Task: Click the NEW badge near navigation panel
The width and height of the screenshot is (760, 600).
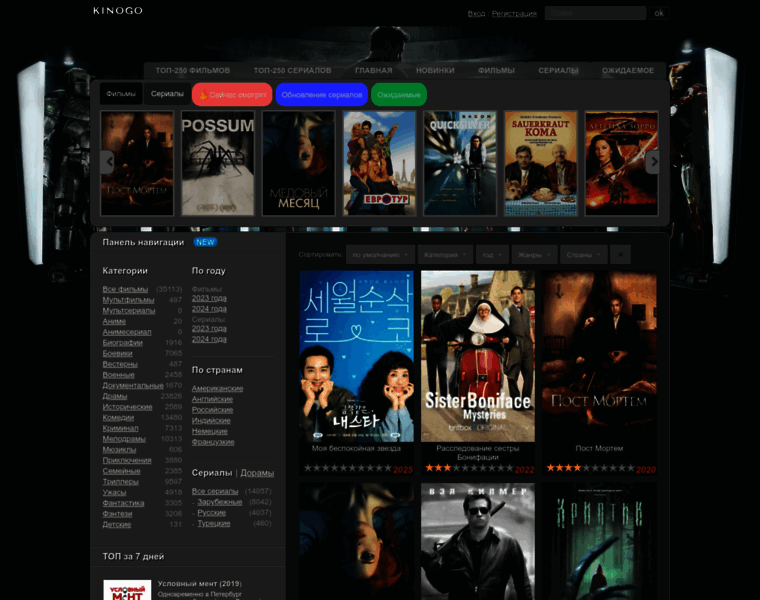Action: click(206, 242)
